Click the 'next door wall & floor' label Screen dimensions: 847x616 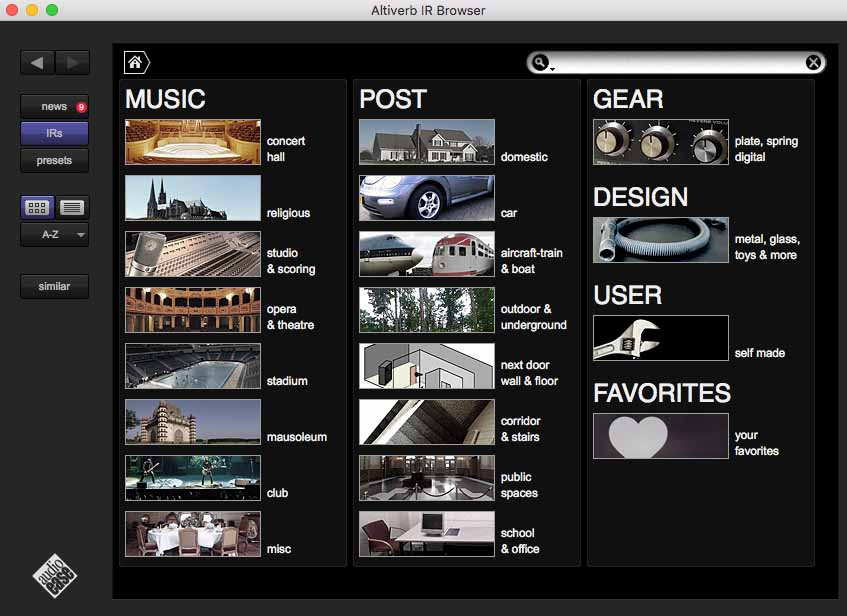529,373
